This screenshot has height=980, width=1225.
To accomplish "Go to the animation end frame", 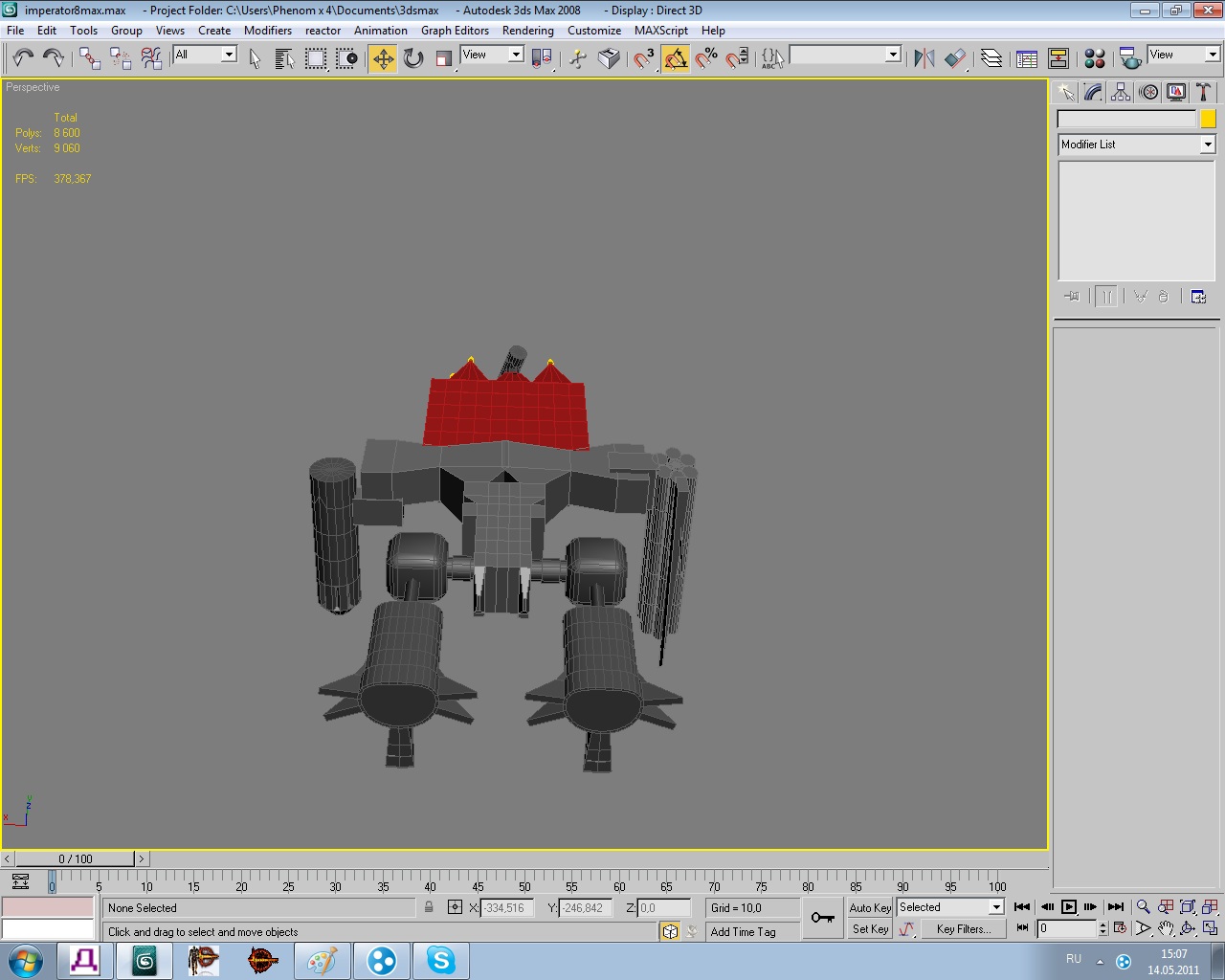I will click(x=1116, y=907).
